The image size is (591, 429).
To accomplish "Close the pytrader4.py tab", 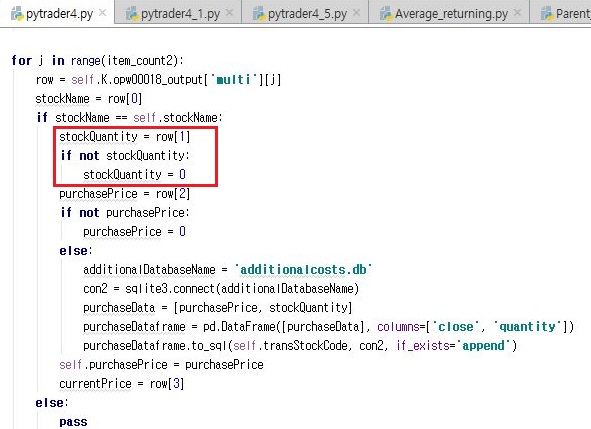I will click(x=102, y=13).
